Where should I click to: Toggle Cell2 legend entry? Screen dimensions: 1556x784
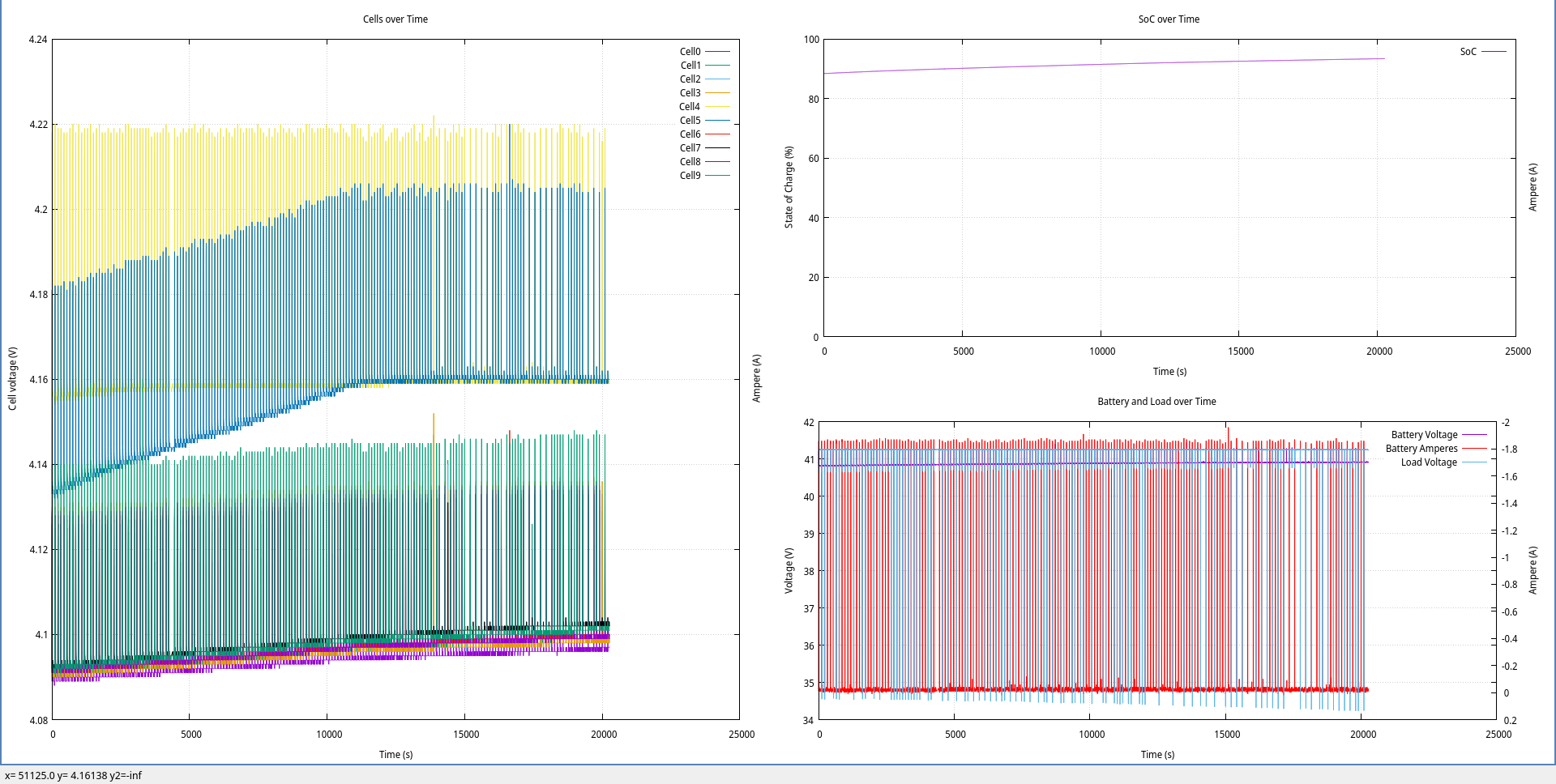(x=704, y=79)
